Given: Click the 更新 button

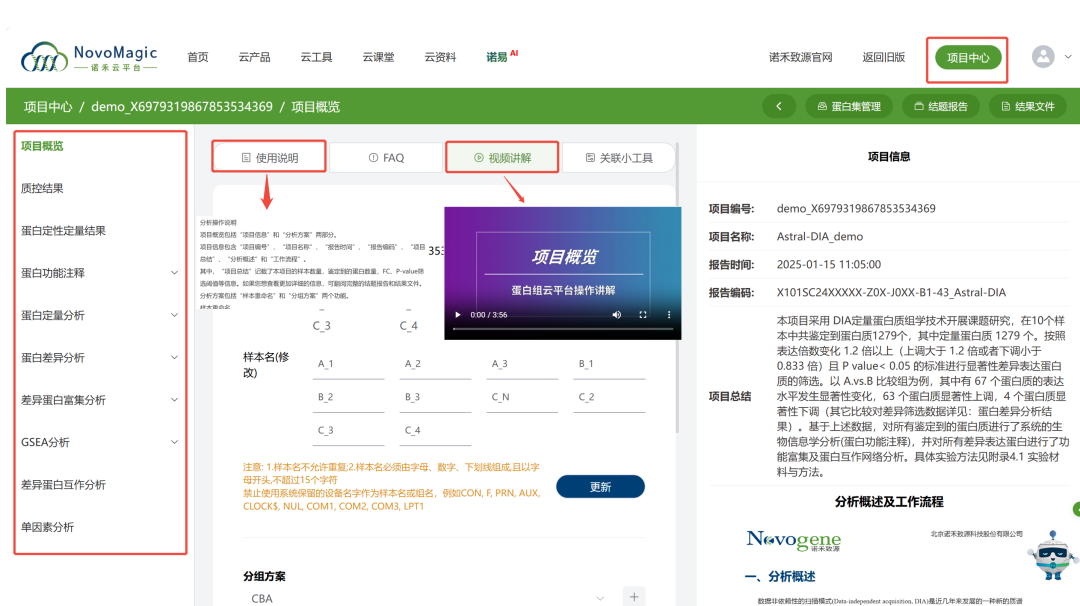Looking at the screenshot, I should tap(600, 487).
